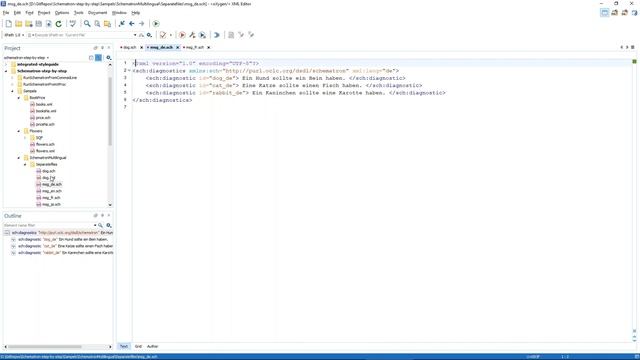Click the Format and Indent toolbar icon
640x360 pixels.
(x=231, y=35)
